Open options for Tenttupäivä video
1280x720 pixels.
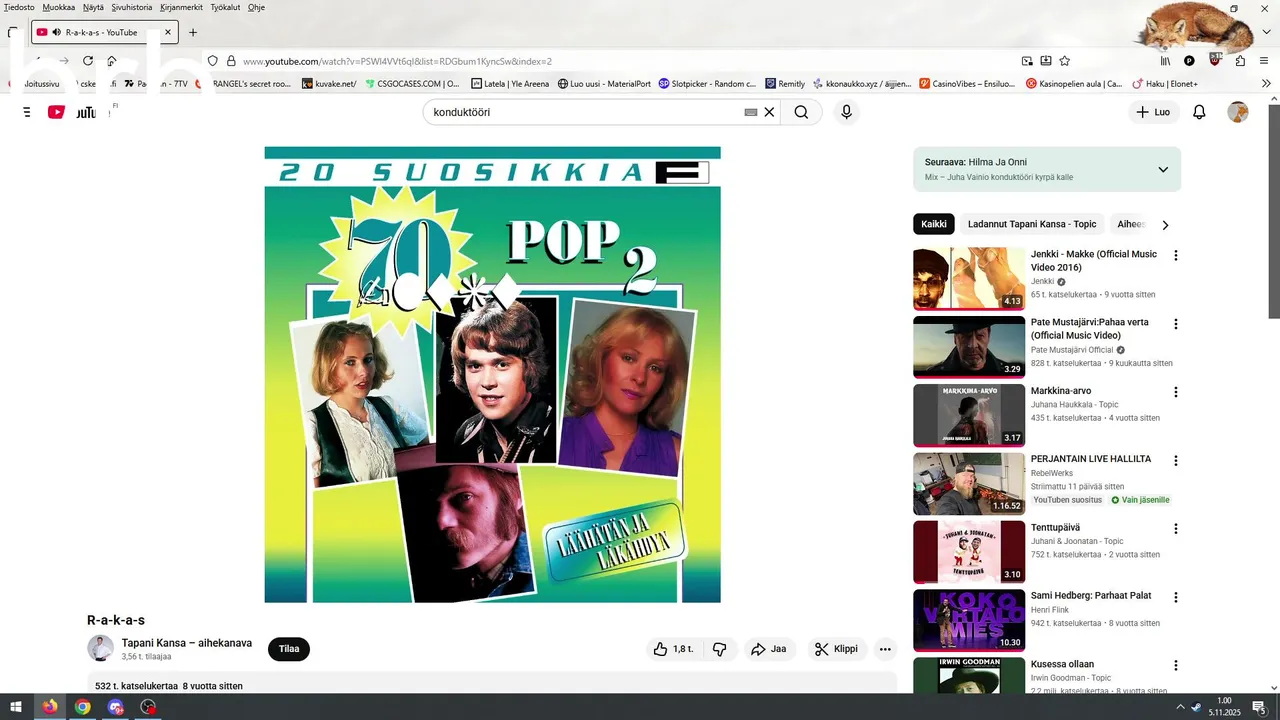point(1176,528)
